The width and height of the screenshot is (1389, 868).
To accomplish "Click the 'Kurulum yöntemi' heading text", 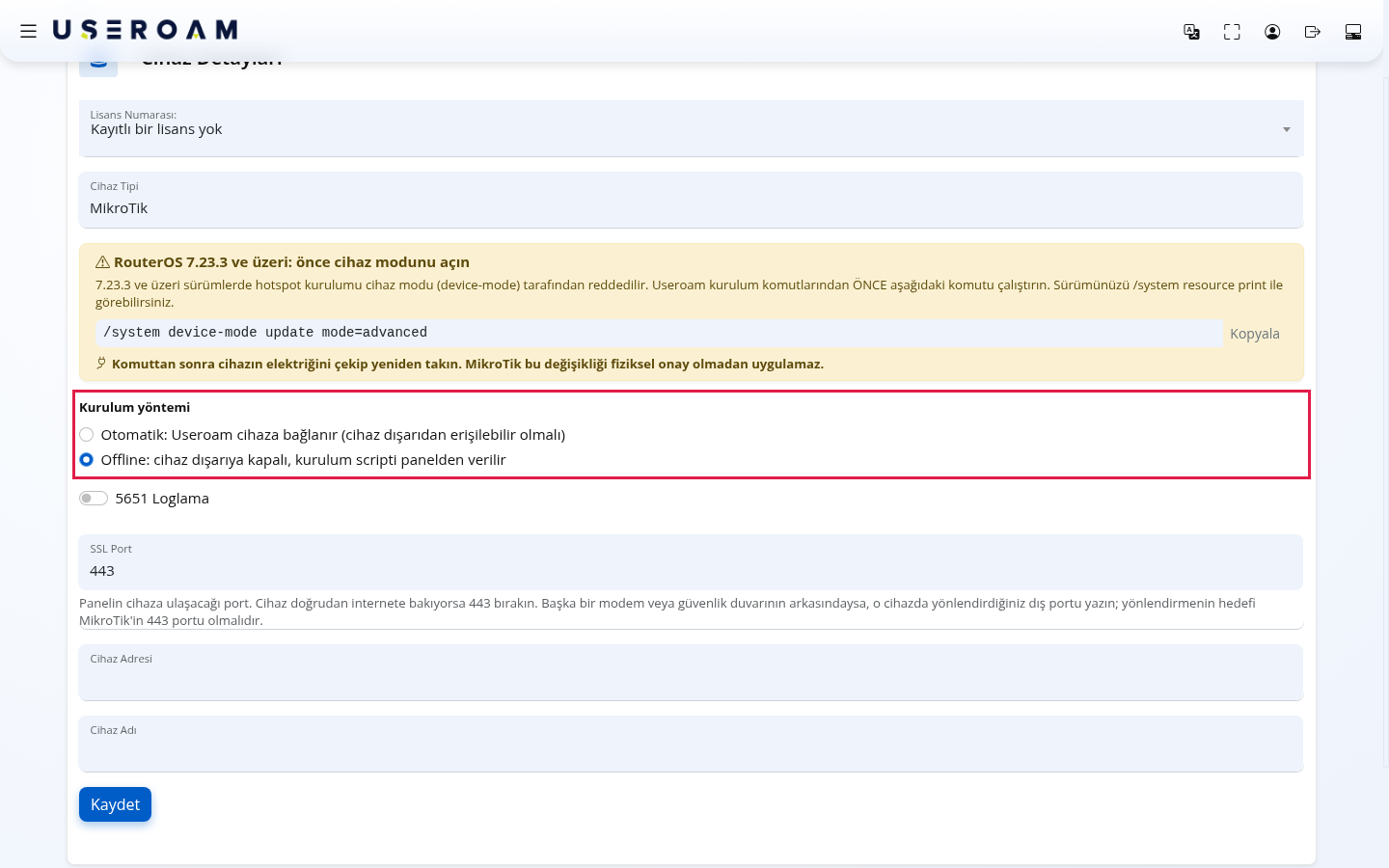I will (x=134, y=408).
